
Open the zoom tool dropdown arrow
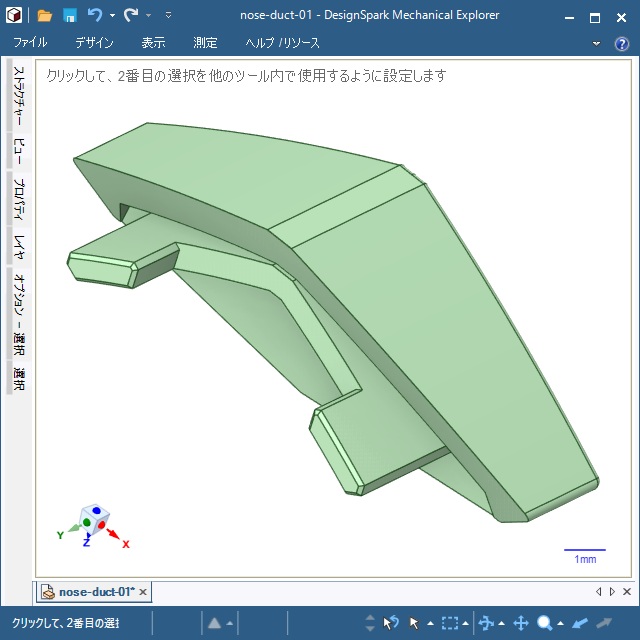(x=561, y=624)
